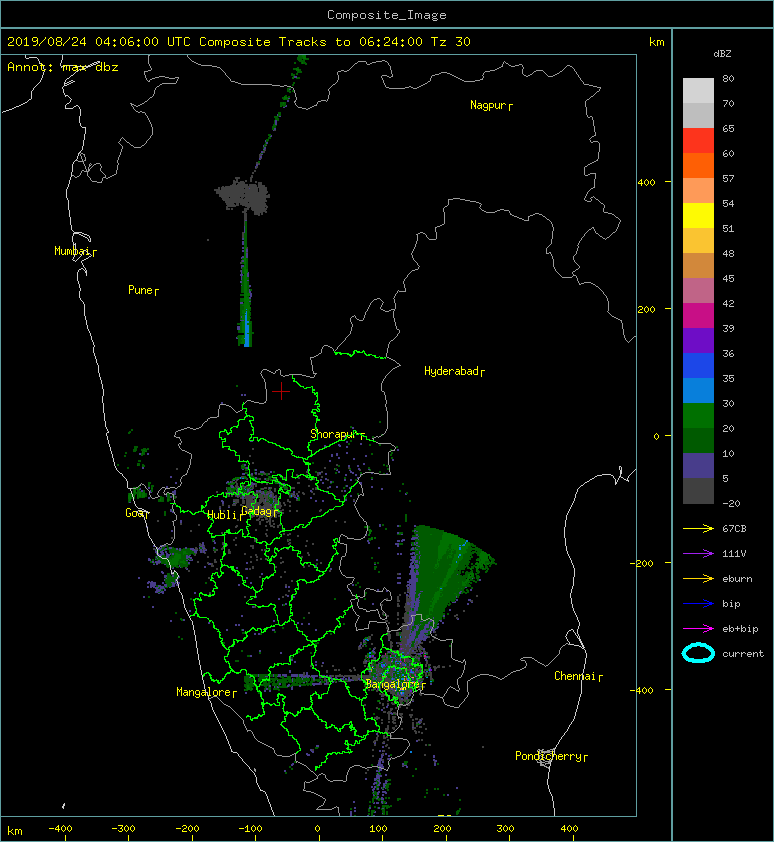Select the purple 111V arrow legend symbol
This screenshot has height=842, width=774.
698,554
